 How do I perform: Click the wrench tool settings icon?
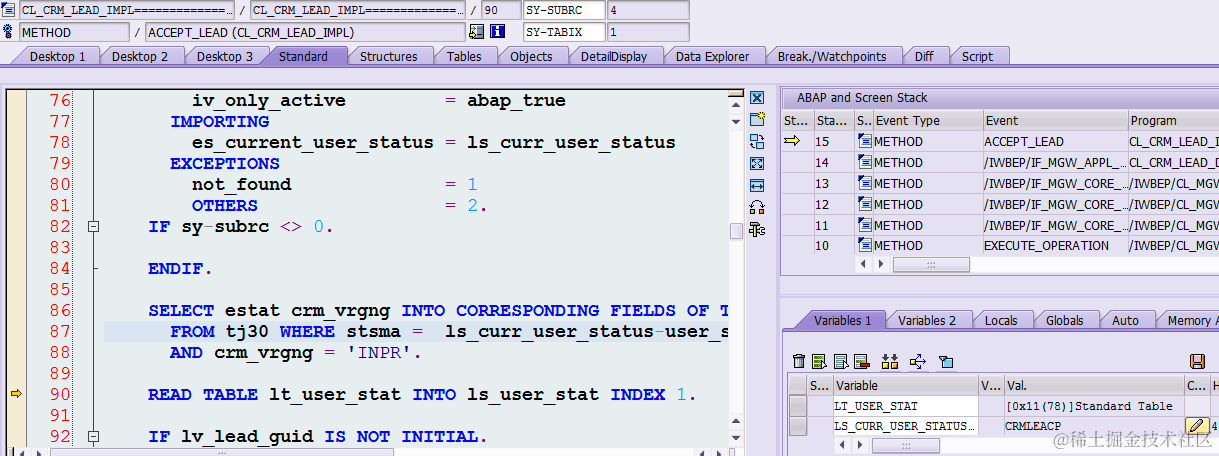(757, 229)
